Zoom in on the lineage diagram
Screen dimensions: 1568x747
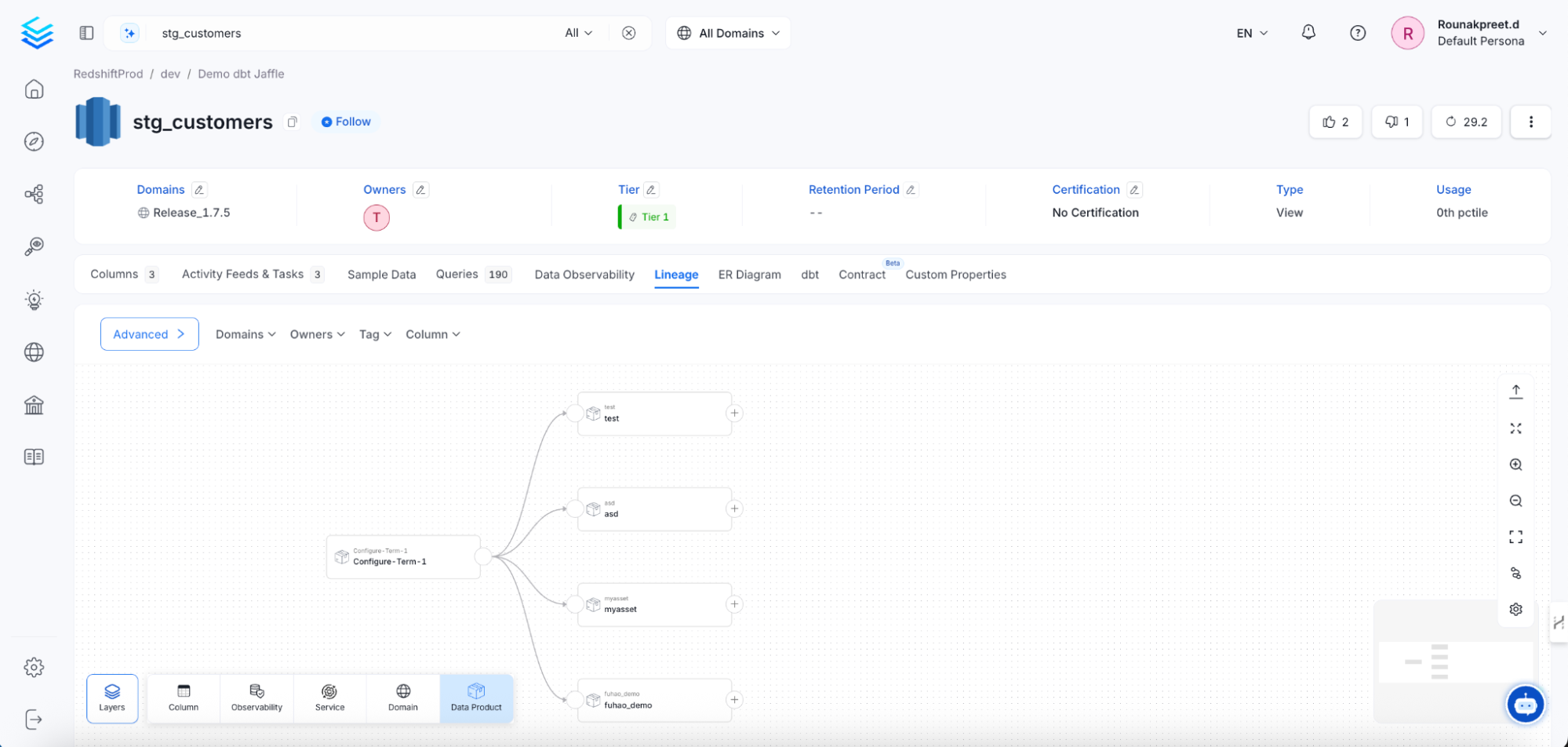pos(1515,465)
